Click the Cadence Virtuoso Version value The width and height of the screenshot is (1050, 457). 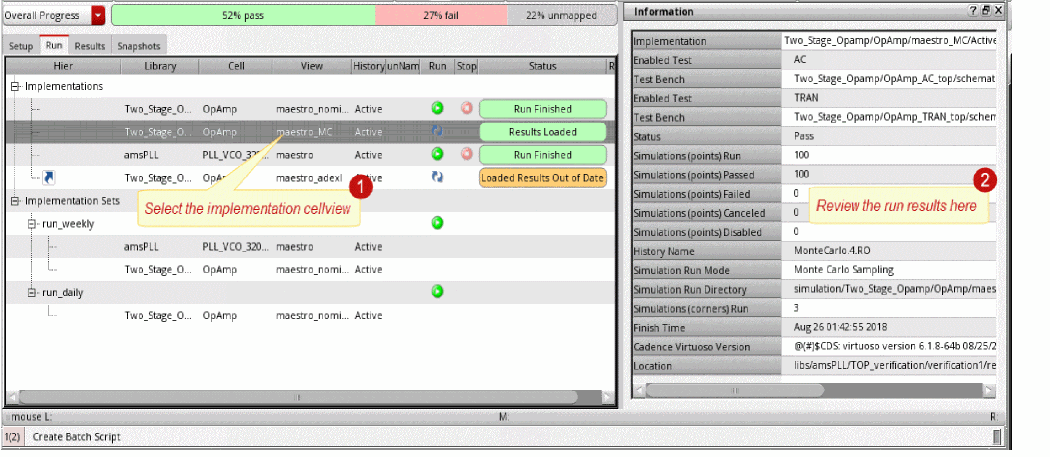tap(889, 347)
